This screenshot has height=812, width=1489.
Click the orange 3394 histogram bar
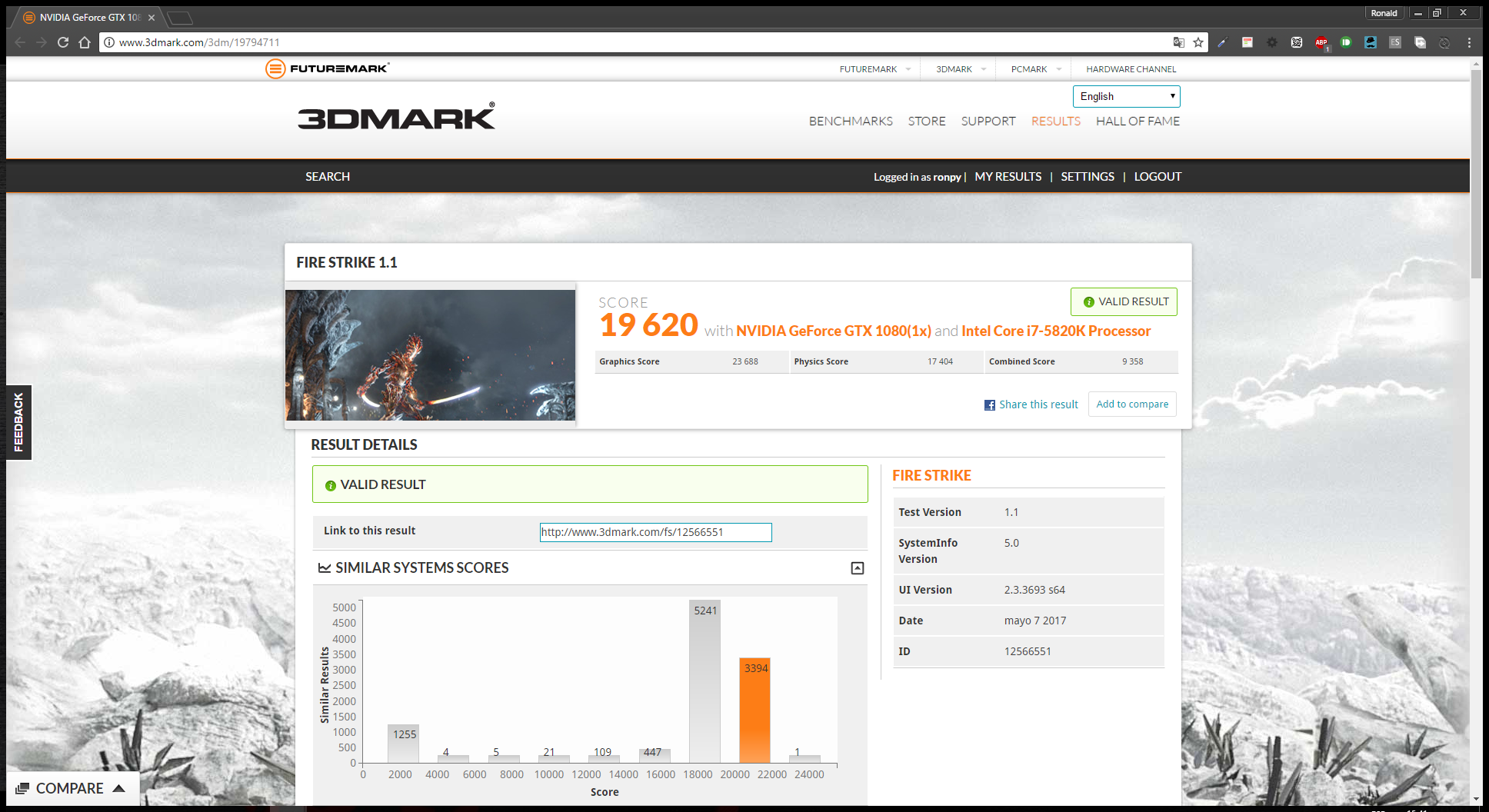click(754, 710)
